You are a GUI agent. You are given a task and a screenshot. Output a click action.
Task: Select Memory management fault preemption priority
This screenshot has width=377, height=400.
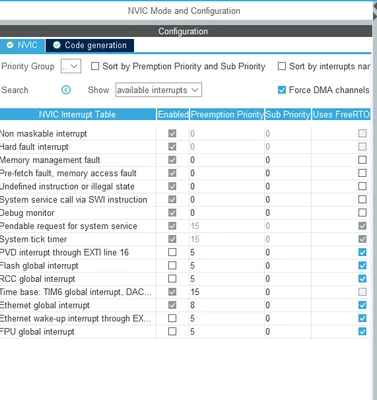coord(227,160)
